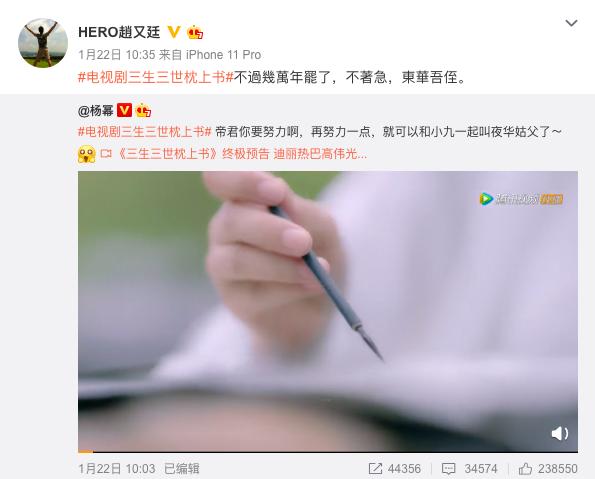Click HERO赵又廷's profile avatar
Viewport: 595px width, 479px height.
click(x=43, y=43)
